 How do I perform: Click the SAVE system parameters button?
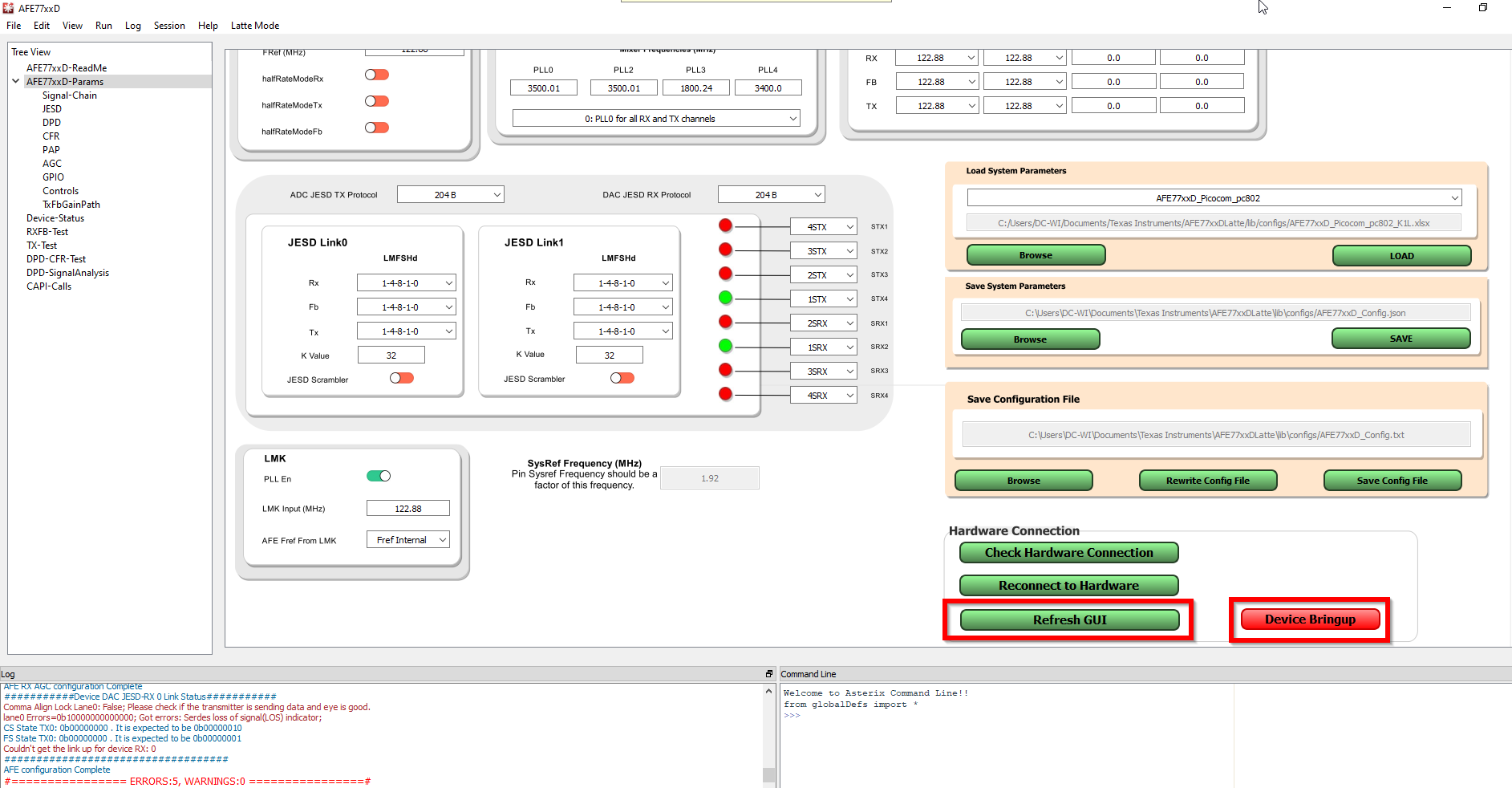click(1401, 339)
